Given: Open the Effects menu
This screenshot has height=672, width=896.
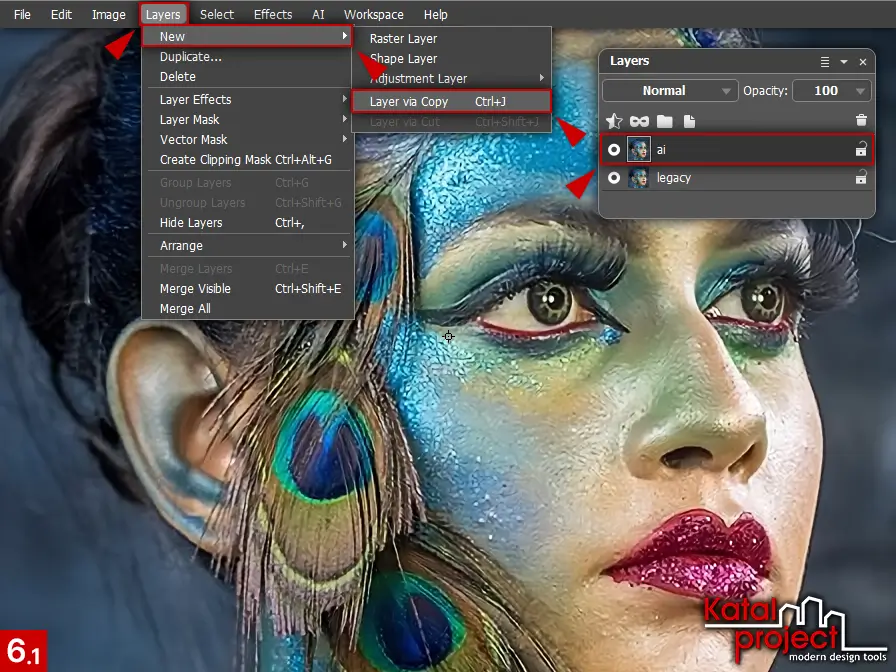Looking at the screenshot, I should [273, 15].
